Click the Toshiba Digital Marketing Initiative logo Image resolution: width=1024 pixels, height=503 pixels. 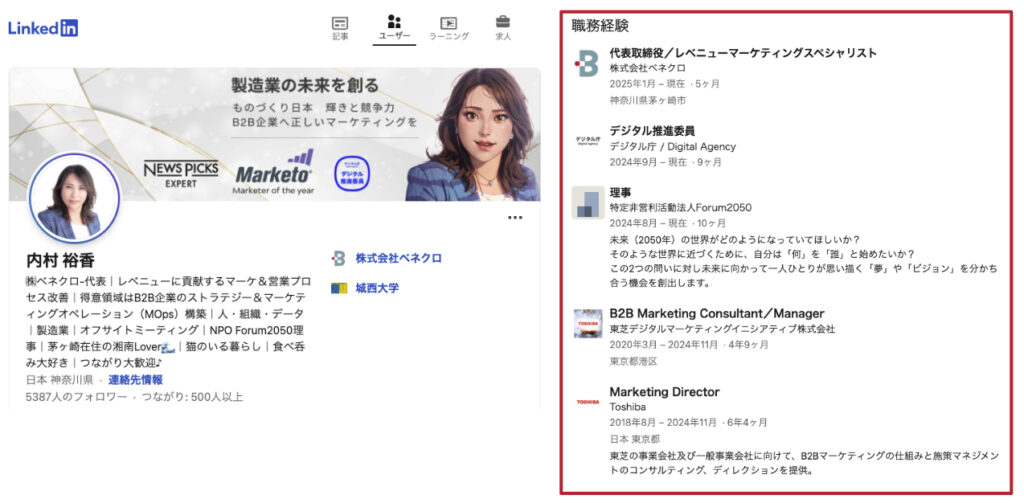click(x=588, y=323)
